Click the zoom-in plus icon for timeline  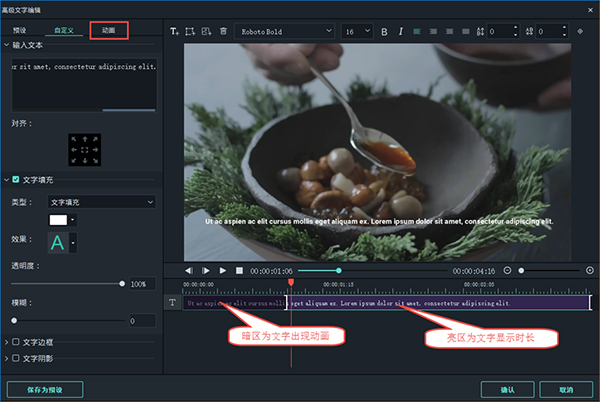(589, 270)
